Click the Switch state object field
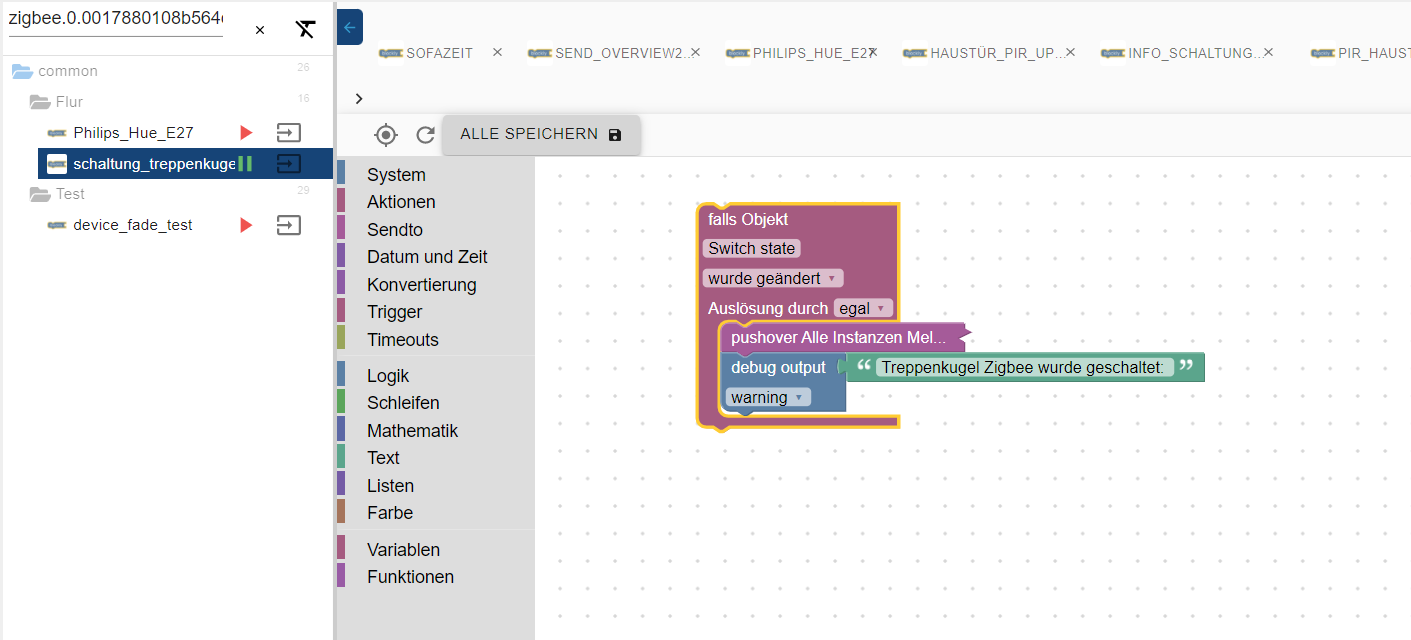1411x640 pixels. pyautogui.click(x=752, y=248)
